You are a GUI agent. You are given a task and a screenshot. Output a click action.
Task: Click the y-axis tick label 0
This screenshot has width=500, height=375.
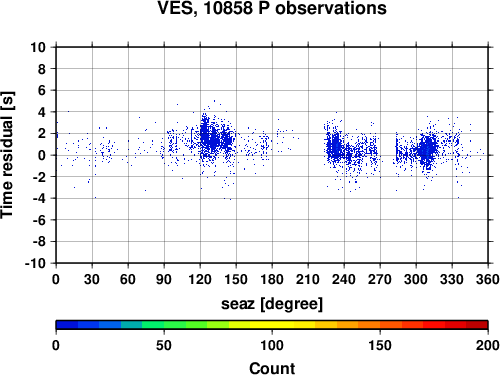(x=42, y=155)
